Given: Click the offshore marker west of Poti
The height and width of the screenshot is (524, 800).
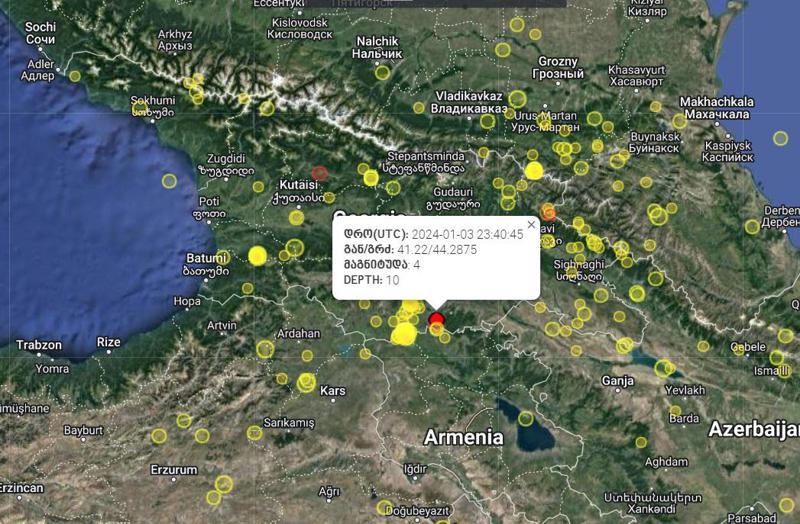Looking at the screenshot, I should click(169, 180).
